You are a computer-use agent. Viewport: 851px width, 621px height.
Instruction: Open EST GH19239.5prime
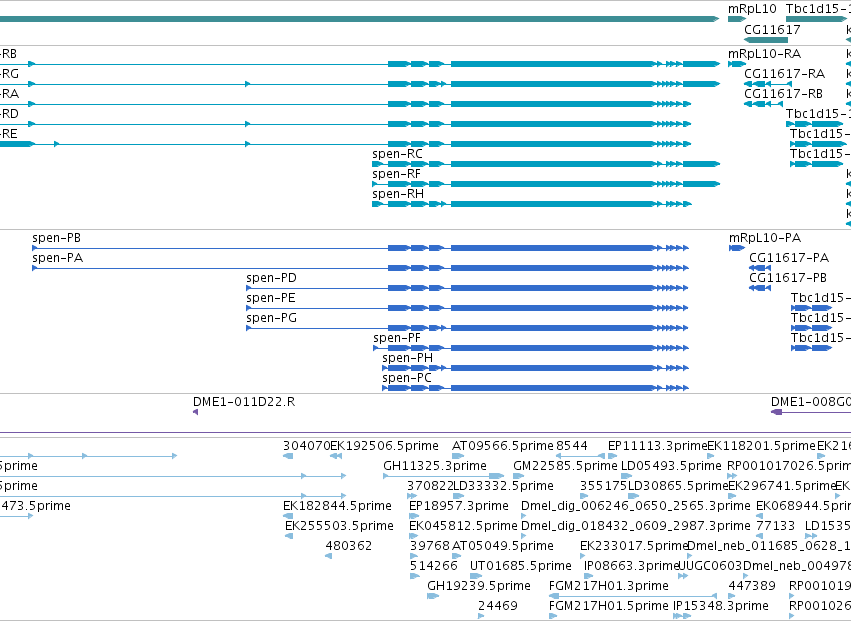coord(479,587)
